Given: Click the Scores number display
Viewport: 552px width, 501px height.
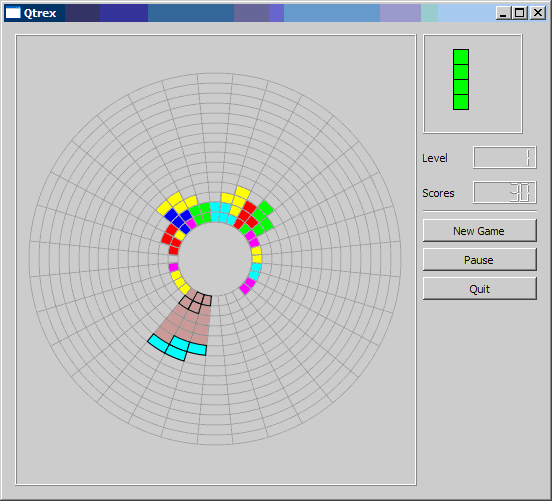Looking at the screenshot, I should pos(504,192).
